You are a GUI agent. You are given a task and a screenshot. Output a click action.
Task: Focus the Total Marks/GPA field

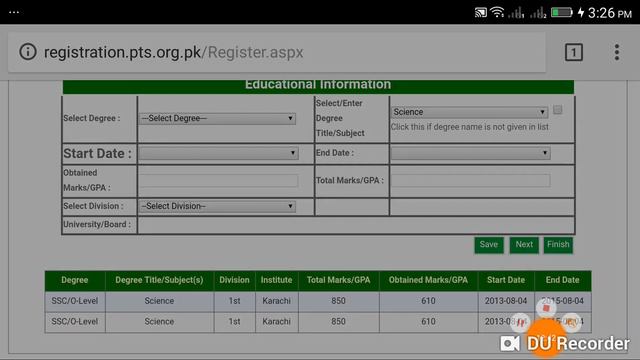pos(471,180)
